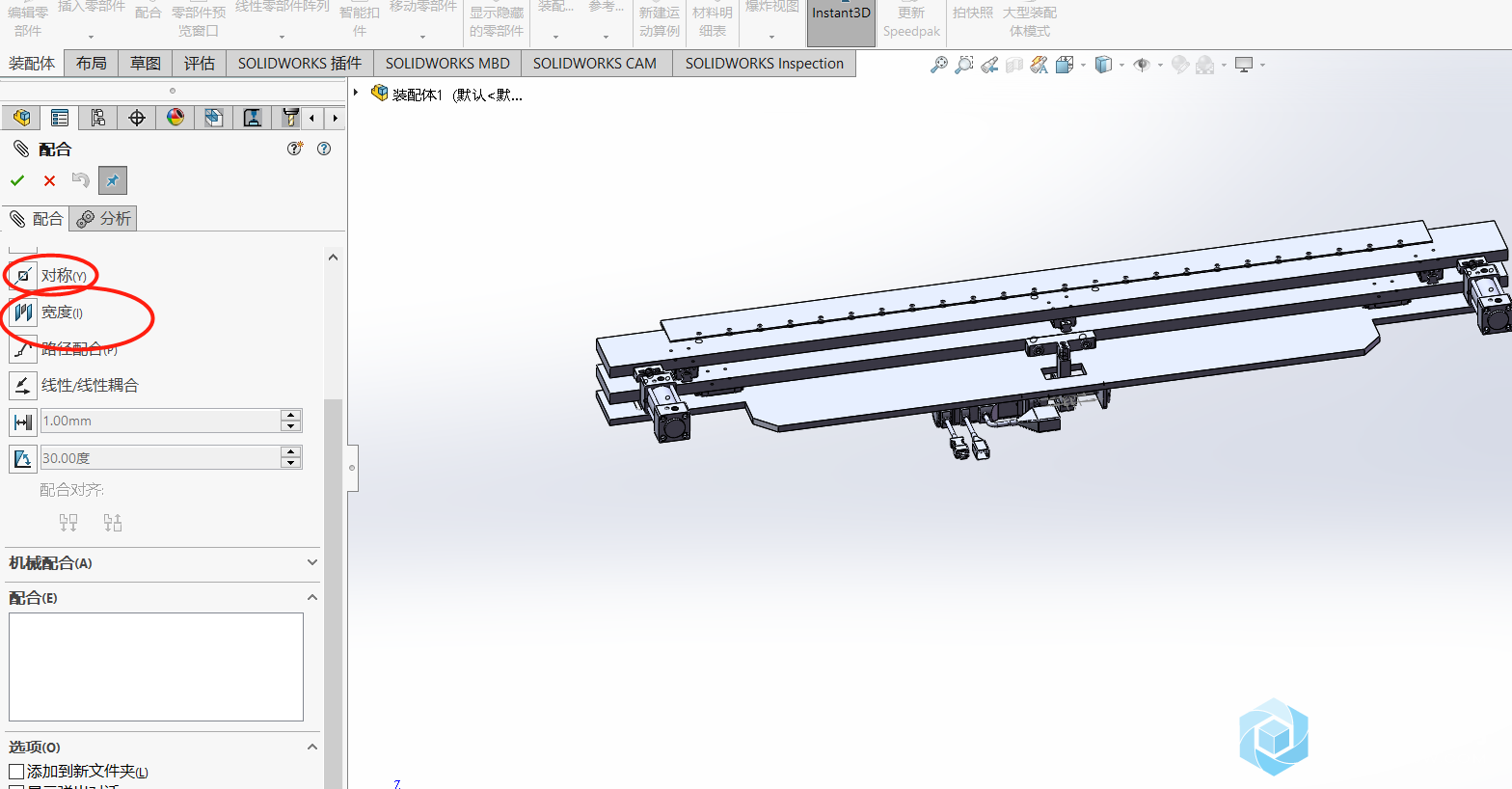Toggle the distance mate icon

coord(23,422)
